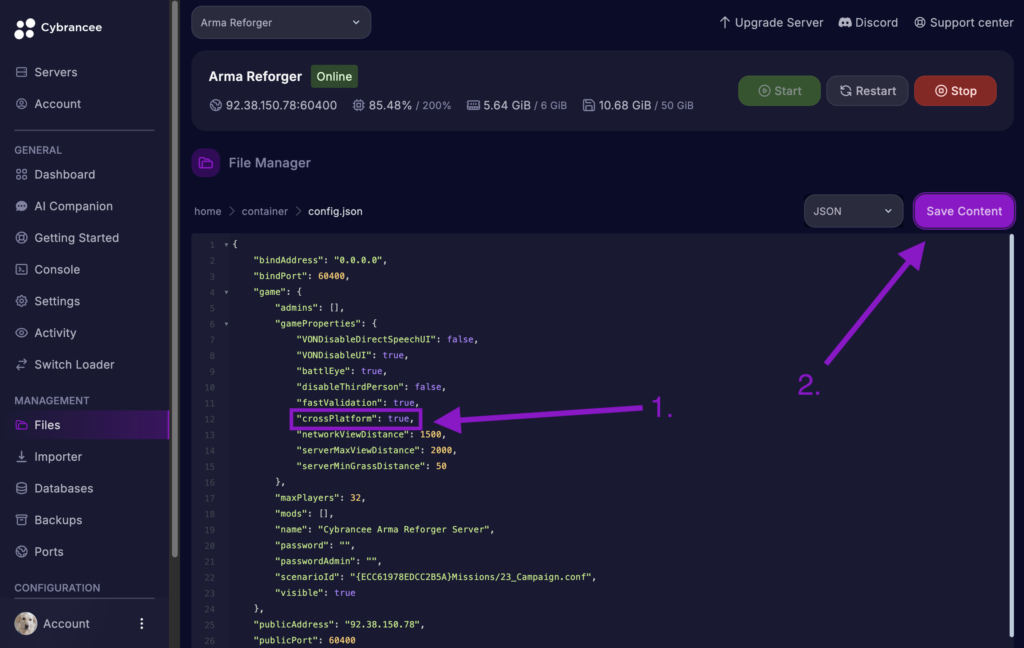Open the Discord link

[x=868, y=23]
